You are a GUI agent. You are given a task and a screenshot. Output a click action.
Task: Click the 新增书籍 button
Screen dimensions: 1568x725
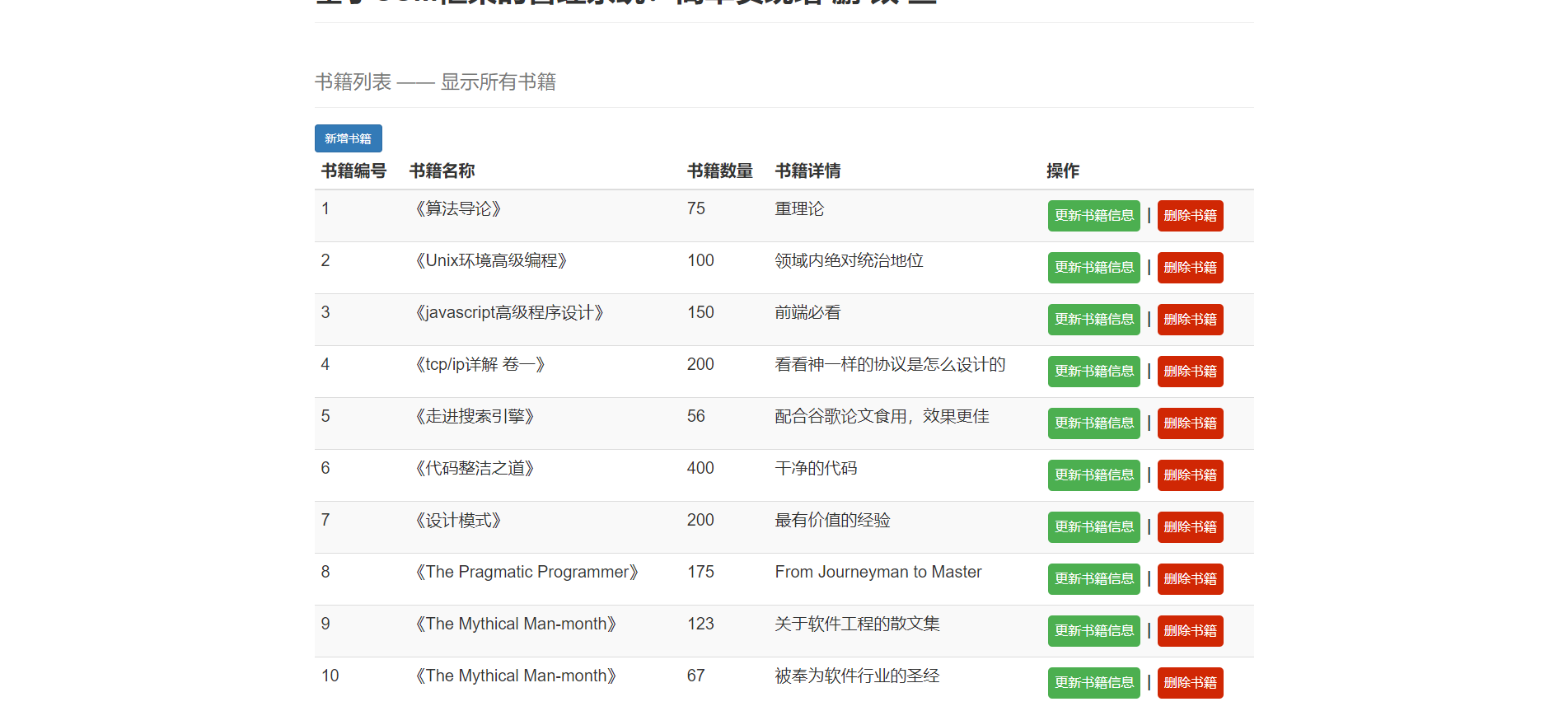pyautogui.click(x=348, y=138)
